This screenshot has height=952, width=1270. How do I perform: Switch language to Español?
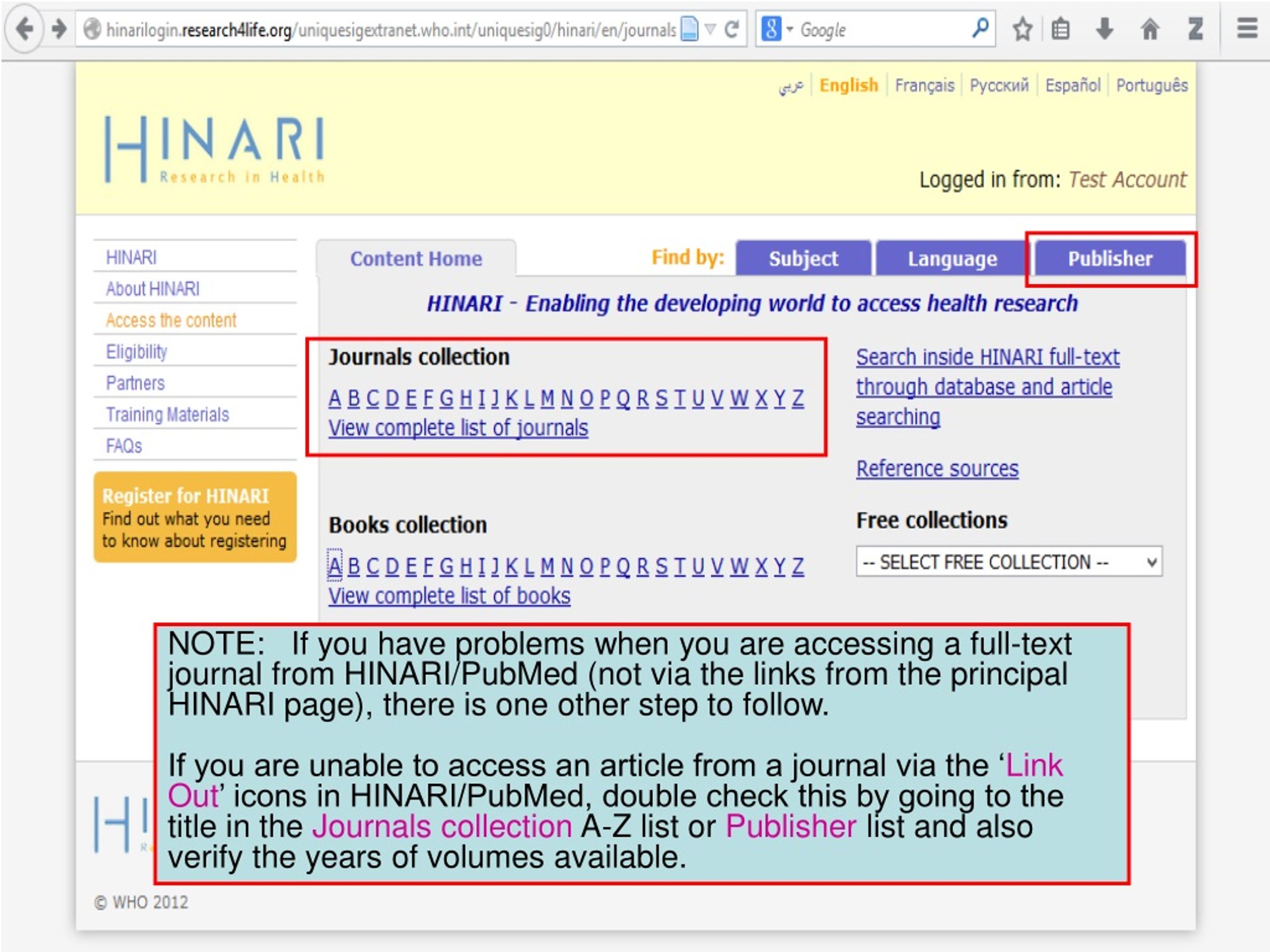pyautogui.click(x=1073, y=85)
